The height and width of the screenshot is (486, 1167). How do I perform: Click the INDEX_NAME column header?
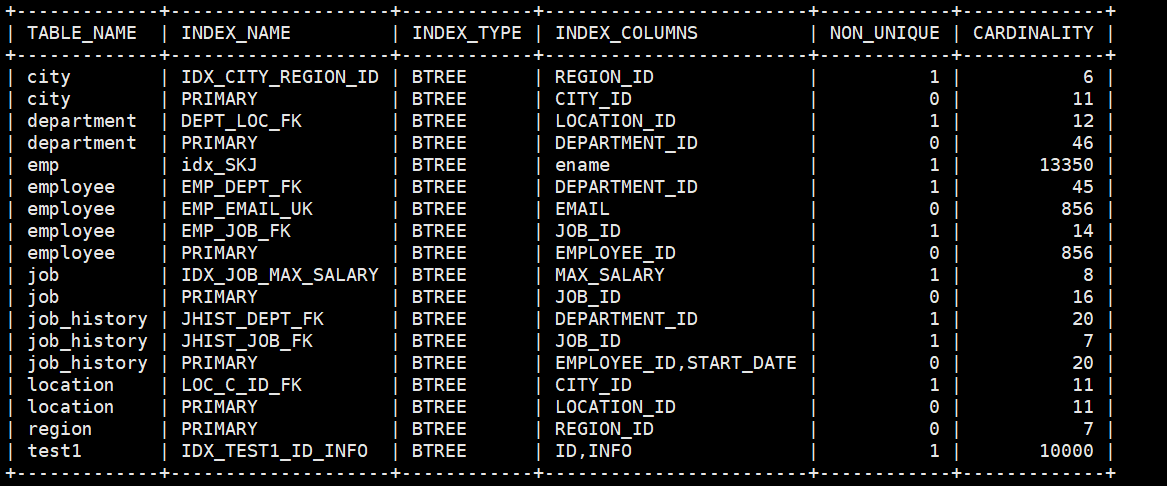coord(236,33)
